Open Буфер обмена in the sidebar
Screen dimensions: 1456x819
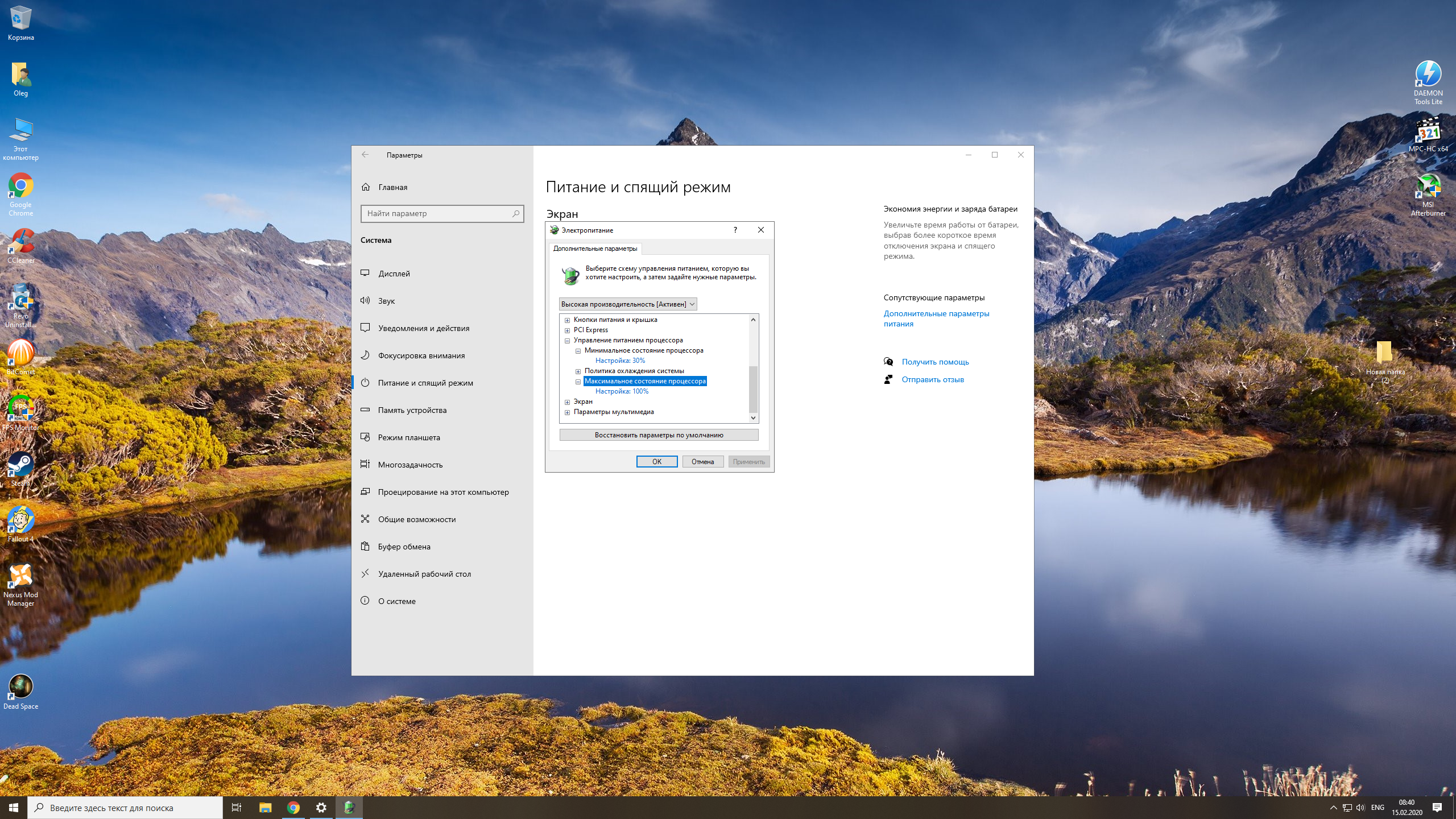(x=404, y=547)
